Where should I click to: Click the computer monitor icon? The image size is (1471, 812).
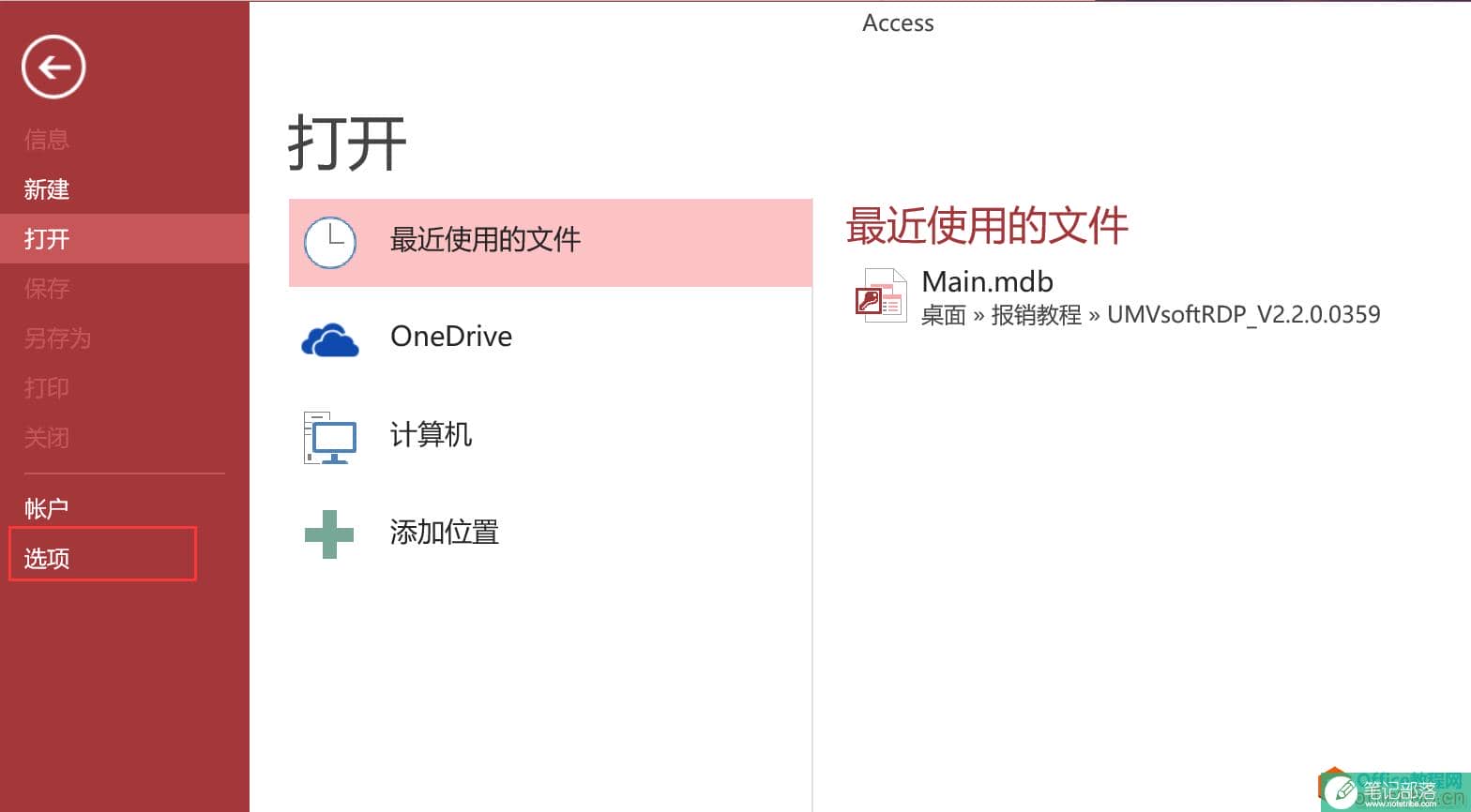(x=330, y=437)
